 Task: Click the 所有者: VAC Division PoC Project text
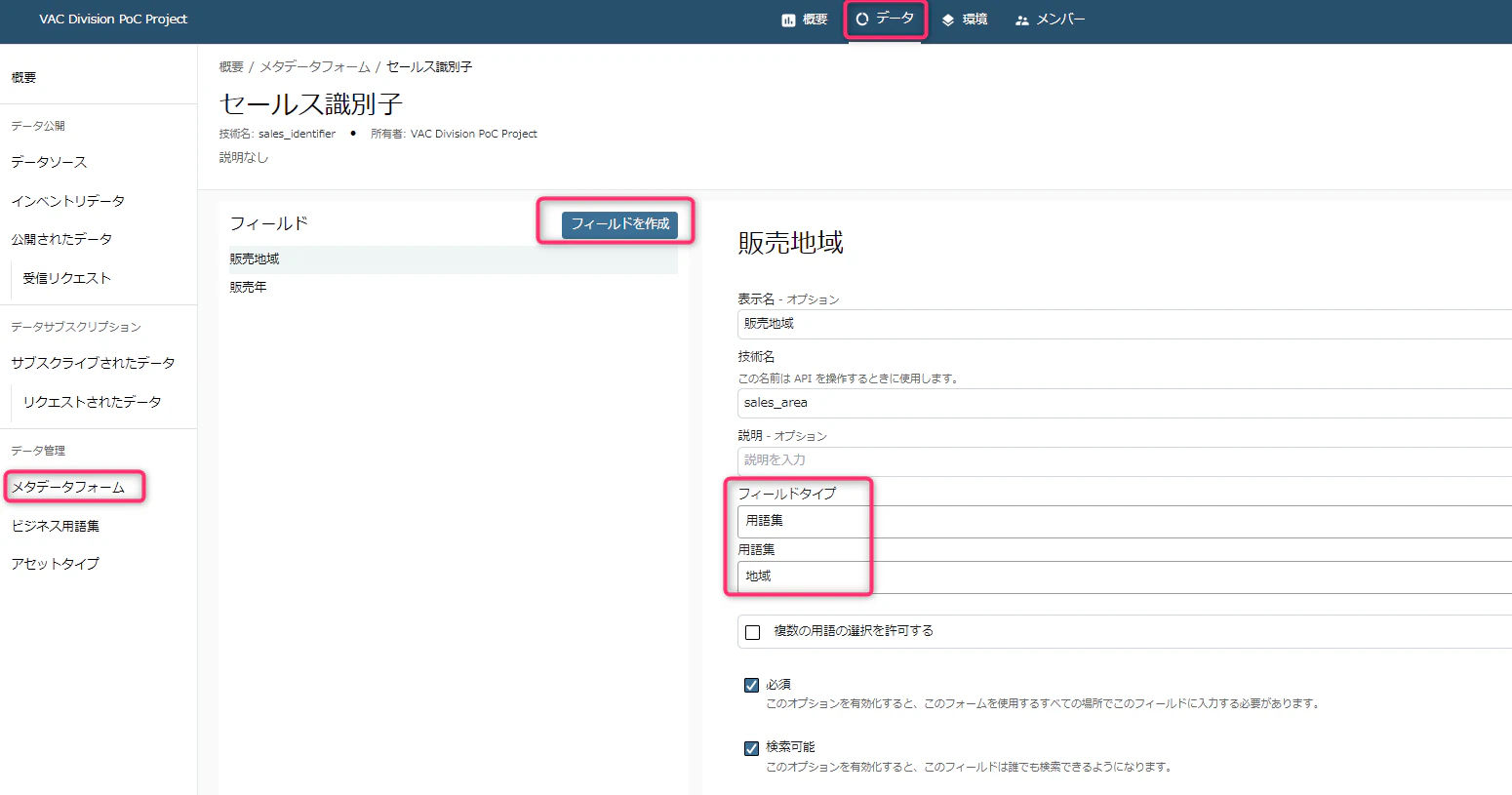click(454, 134)
